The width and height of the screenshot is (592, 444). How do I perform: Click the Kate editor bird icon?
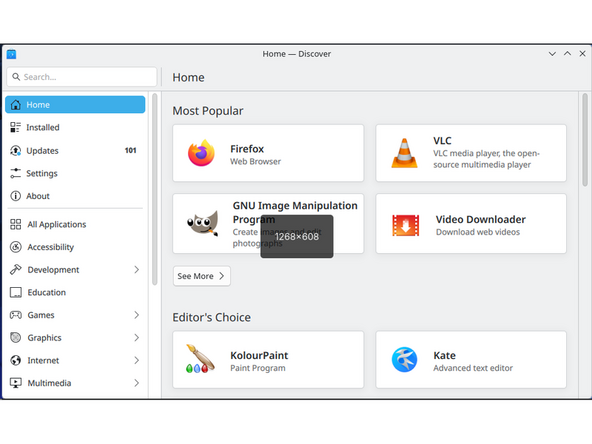(x=404, y=359)
